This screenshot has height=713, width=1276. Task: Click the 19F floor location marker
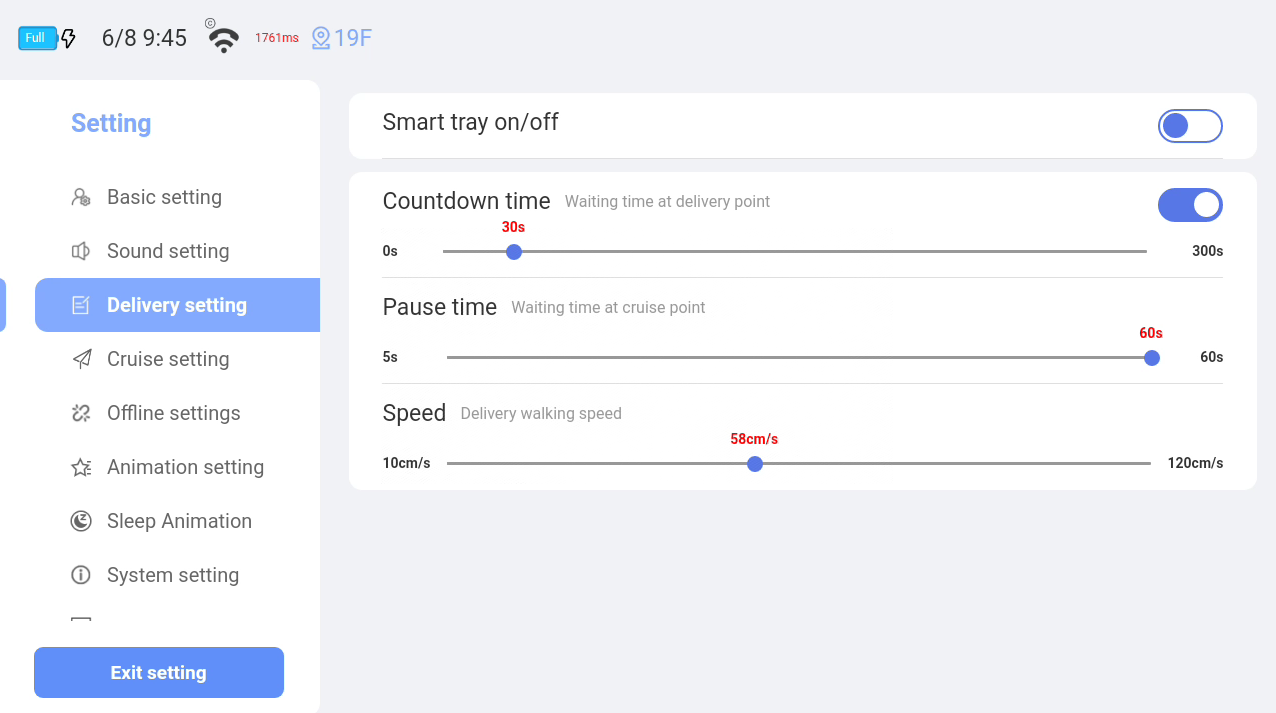pyautogui.click(x=342, y=38)
